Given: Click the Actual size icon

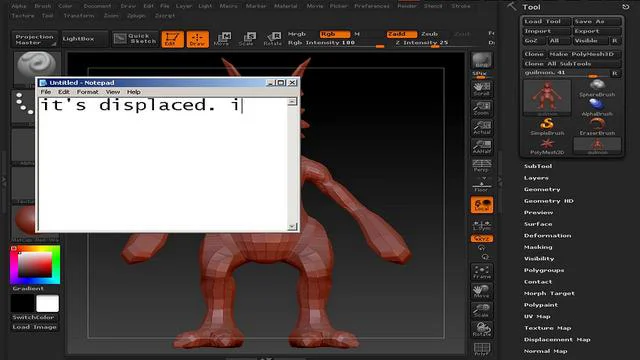Looking at the screenshot, I should [x=482, y=127].
